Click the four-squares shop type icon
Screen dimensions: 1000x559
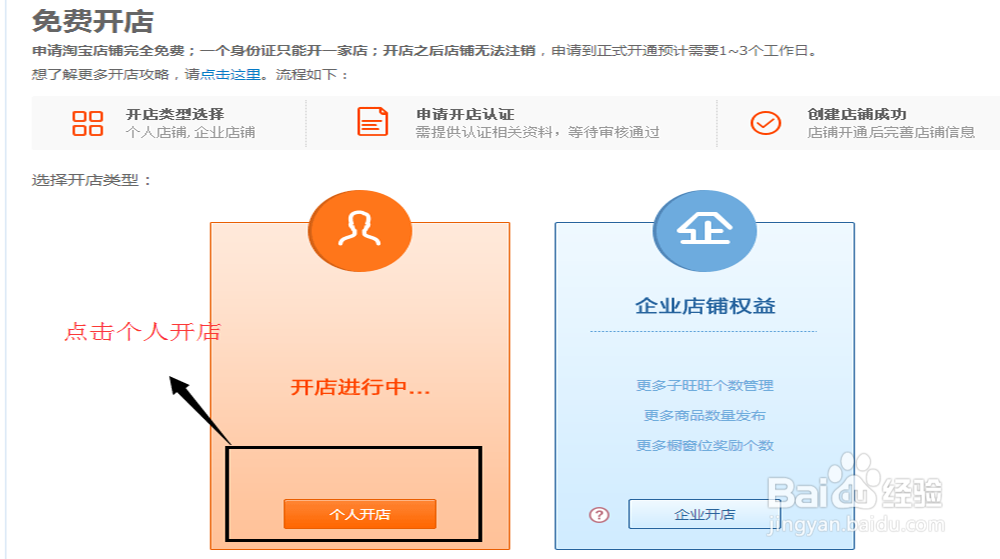[87, 123]
